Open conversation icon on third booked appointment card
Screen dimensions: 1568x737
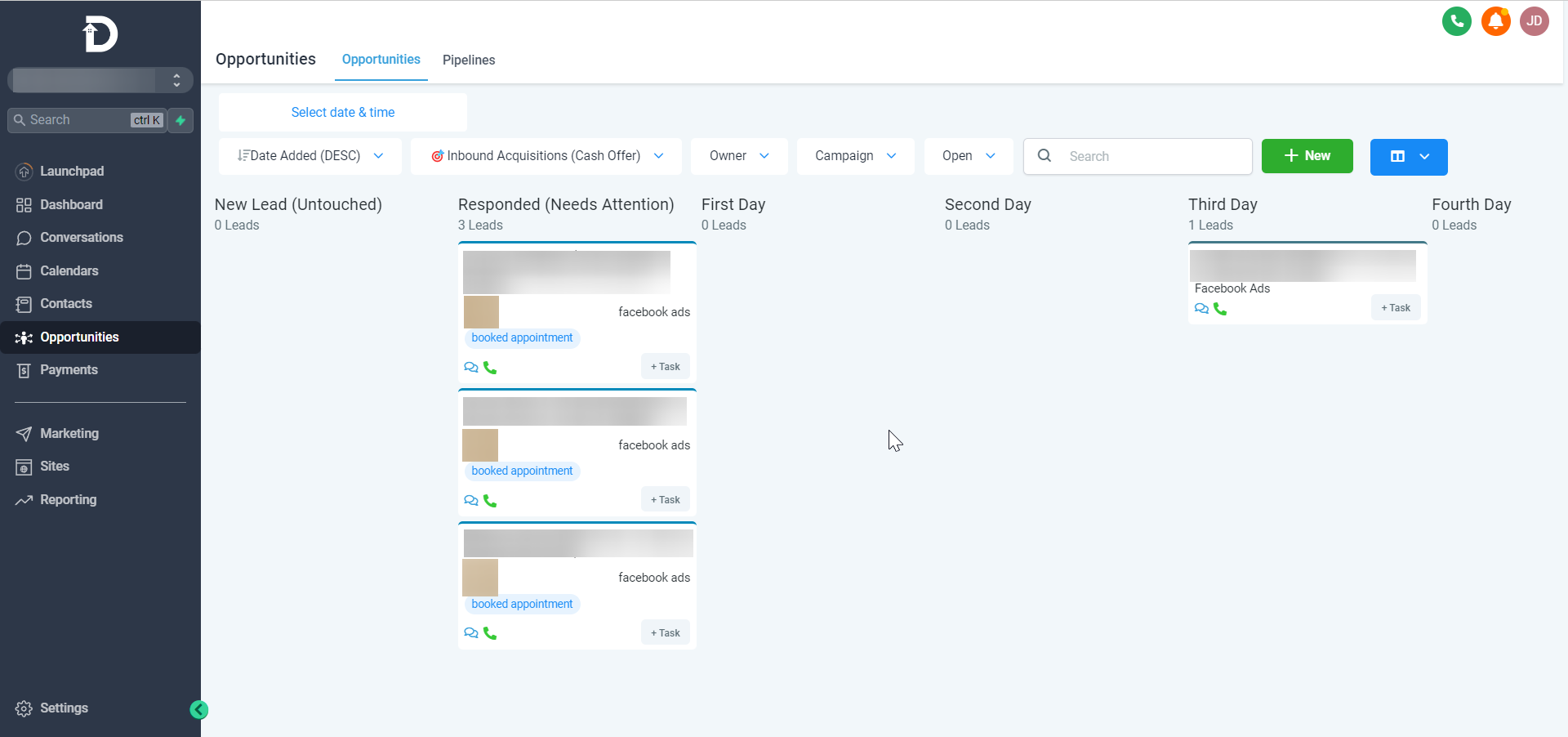[x=471, y=633]
